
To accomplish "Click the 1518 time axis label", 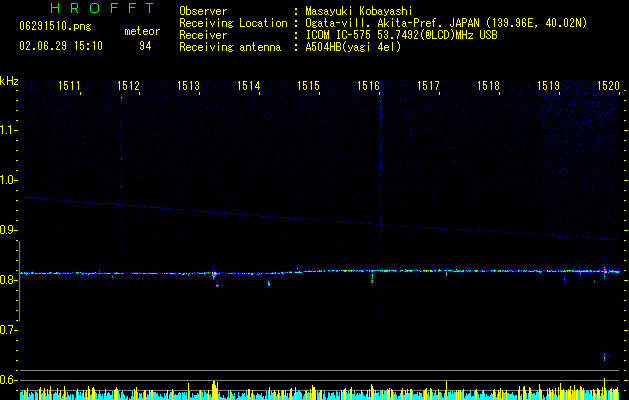I will tap(488, 85).
